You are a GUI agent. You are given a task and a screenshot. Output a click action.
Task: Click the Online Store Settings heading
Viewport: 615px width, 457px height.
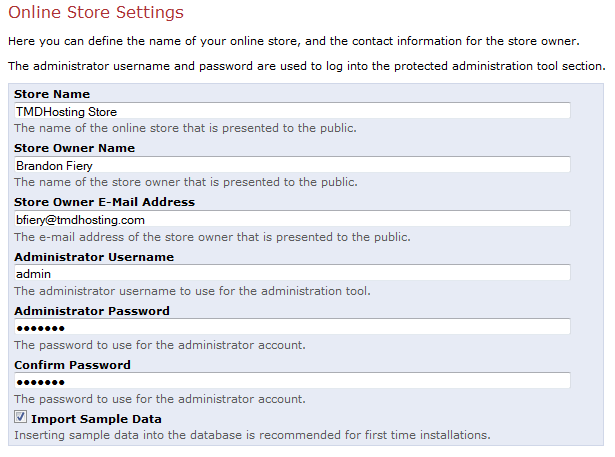pos(96,14)
